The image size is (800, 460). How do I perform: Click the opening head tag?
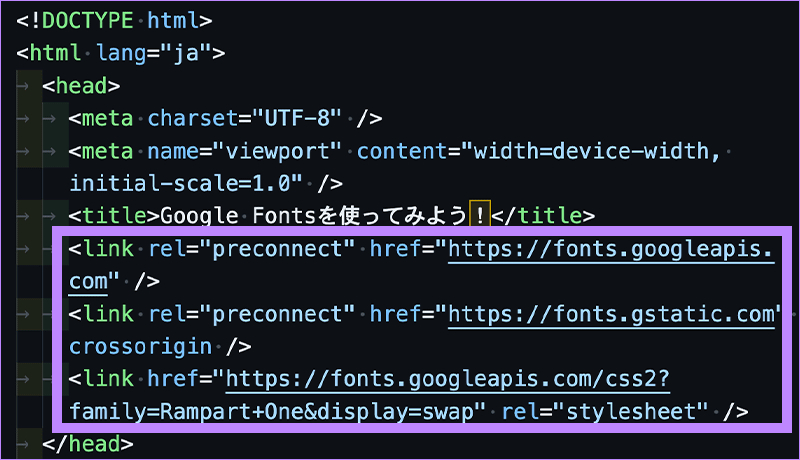[x=82, y=86]
